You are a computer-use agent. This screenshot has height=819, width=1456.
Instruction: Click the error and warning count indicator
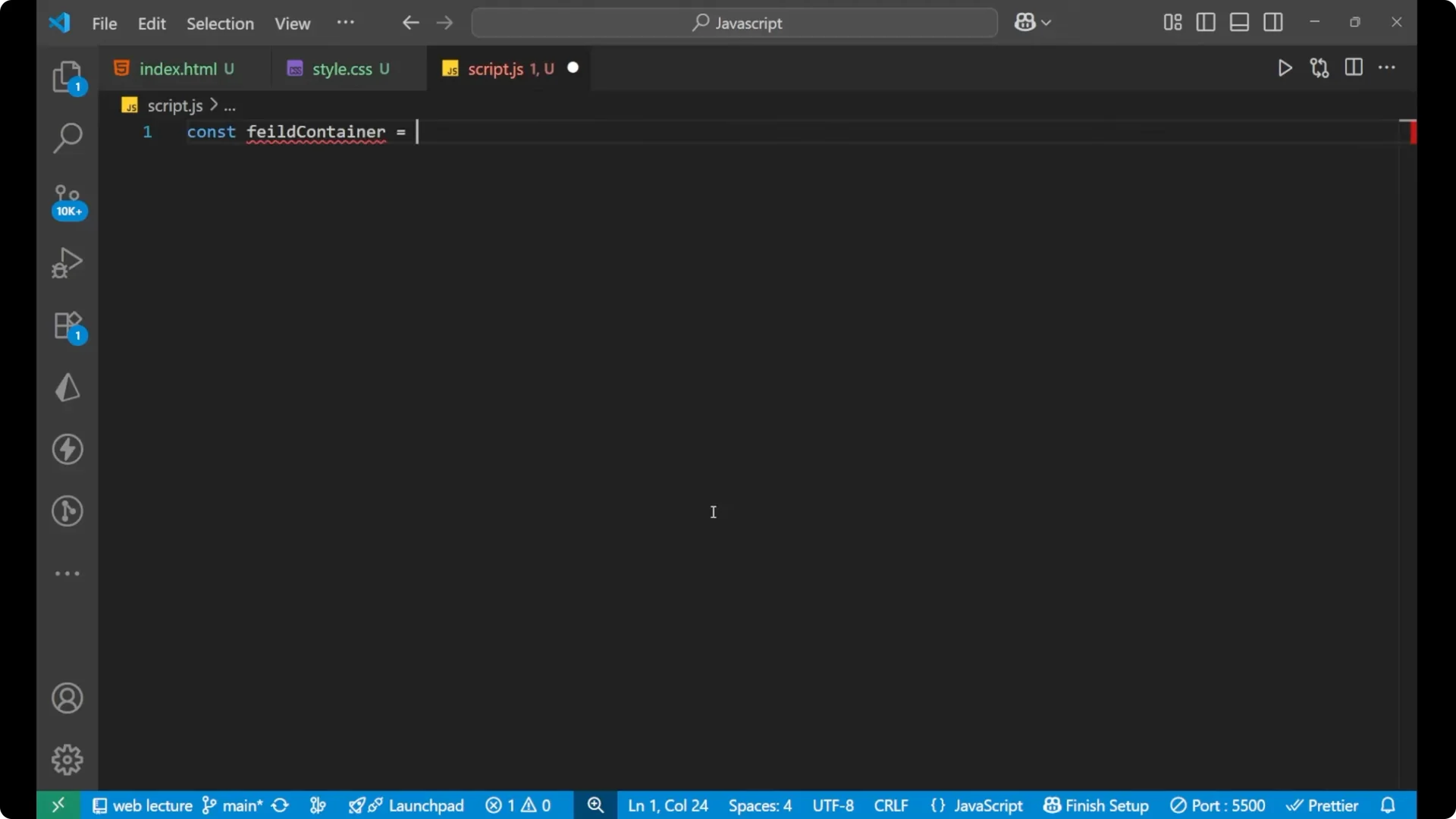click(x=519, y=805)
